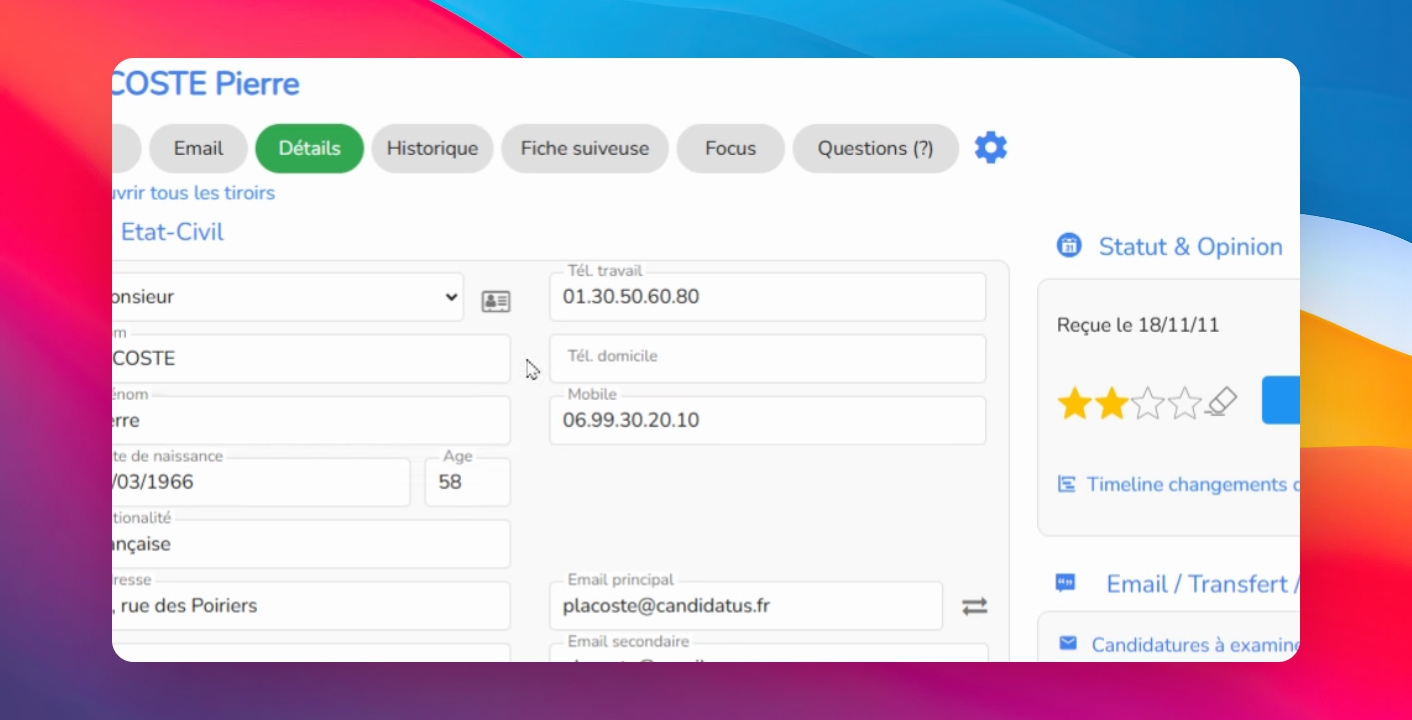This screenshot has height=720, width=1412.
Task: Collapse the Statut & Opinion section
Action: coord(1190,247)
